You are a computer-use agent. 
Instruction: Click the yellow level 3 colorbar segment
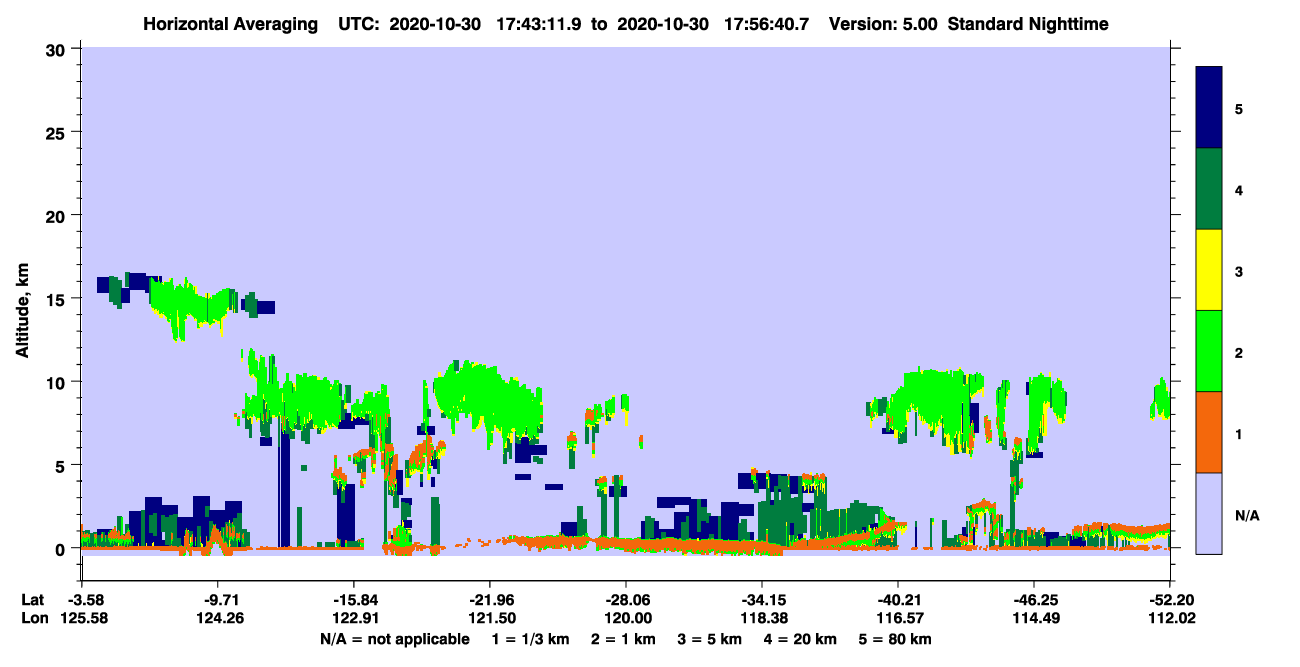(x=1209, y=270)
